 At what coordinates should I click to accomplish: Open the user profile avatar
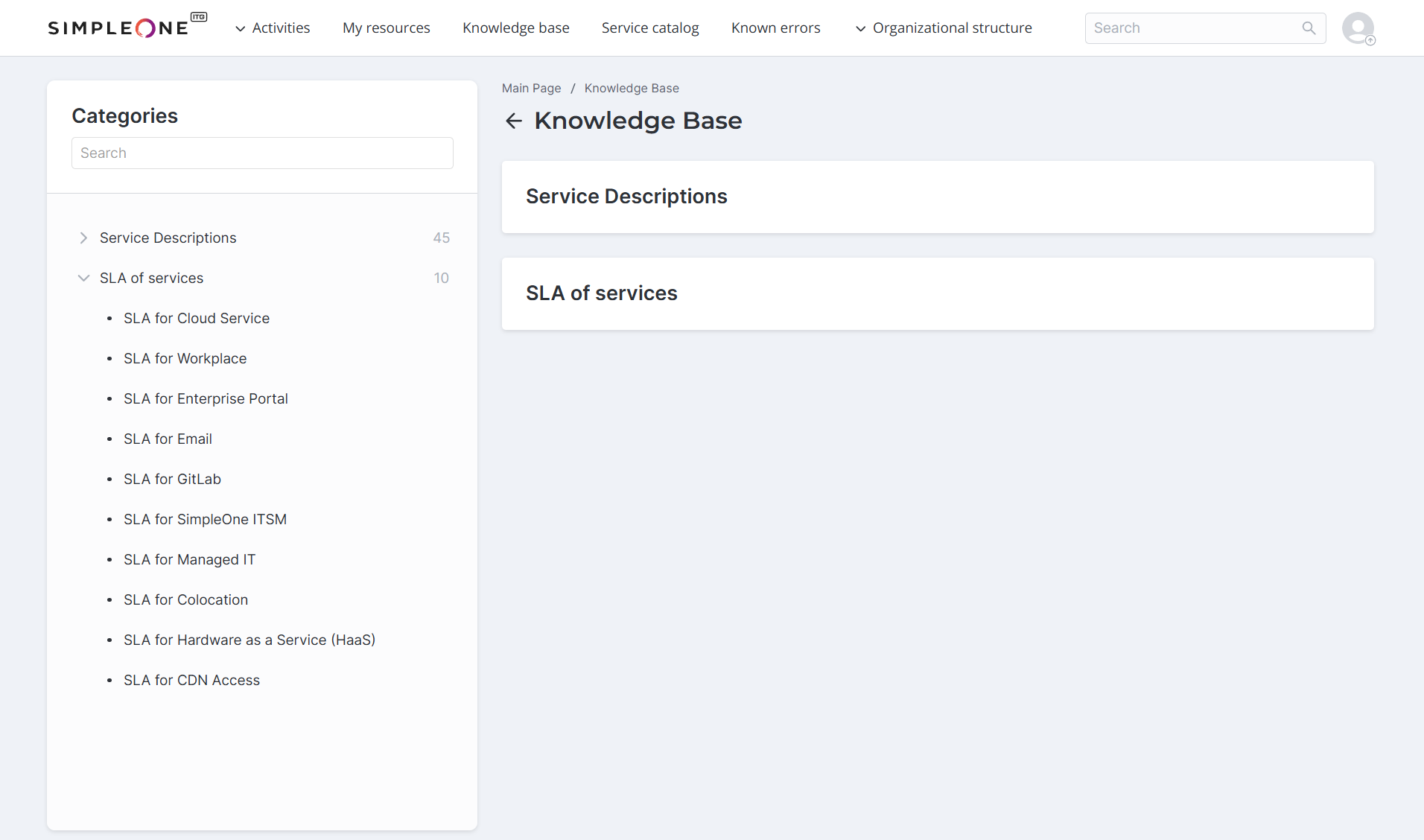(x=1358, y=28)
